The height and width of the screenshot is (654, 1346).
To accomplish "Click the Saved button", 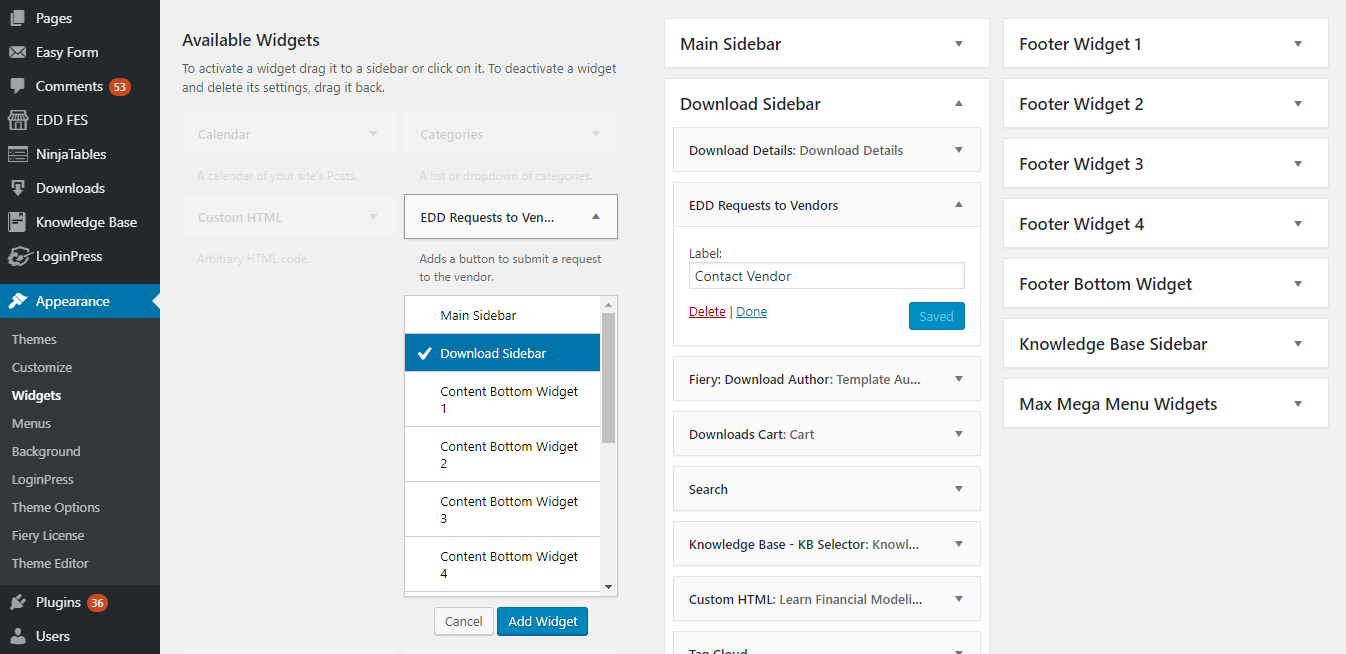I will point(937,316).
